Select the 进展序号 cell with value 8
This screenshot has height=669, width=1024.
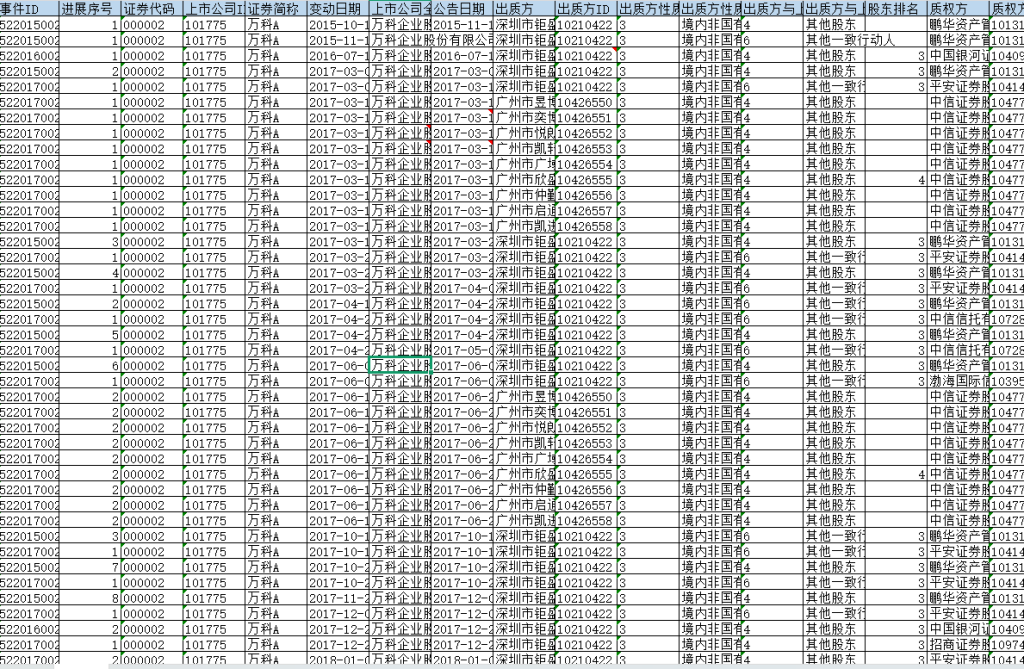coord(90,598)
